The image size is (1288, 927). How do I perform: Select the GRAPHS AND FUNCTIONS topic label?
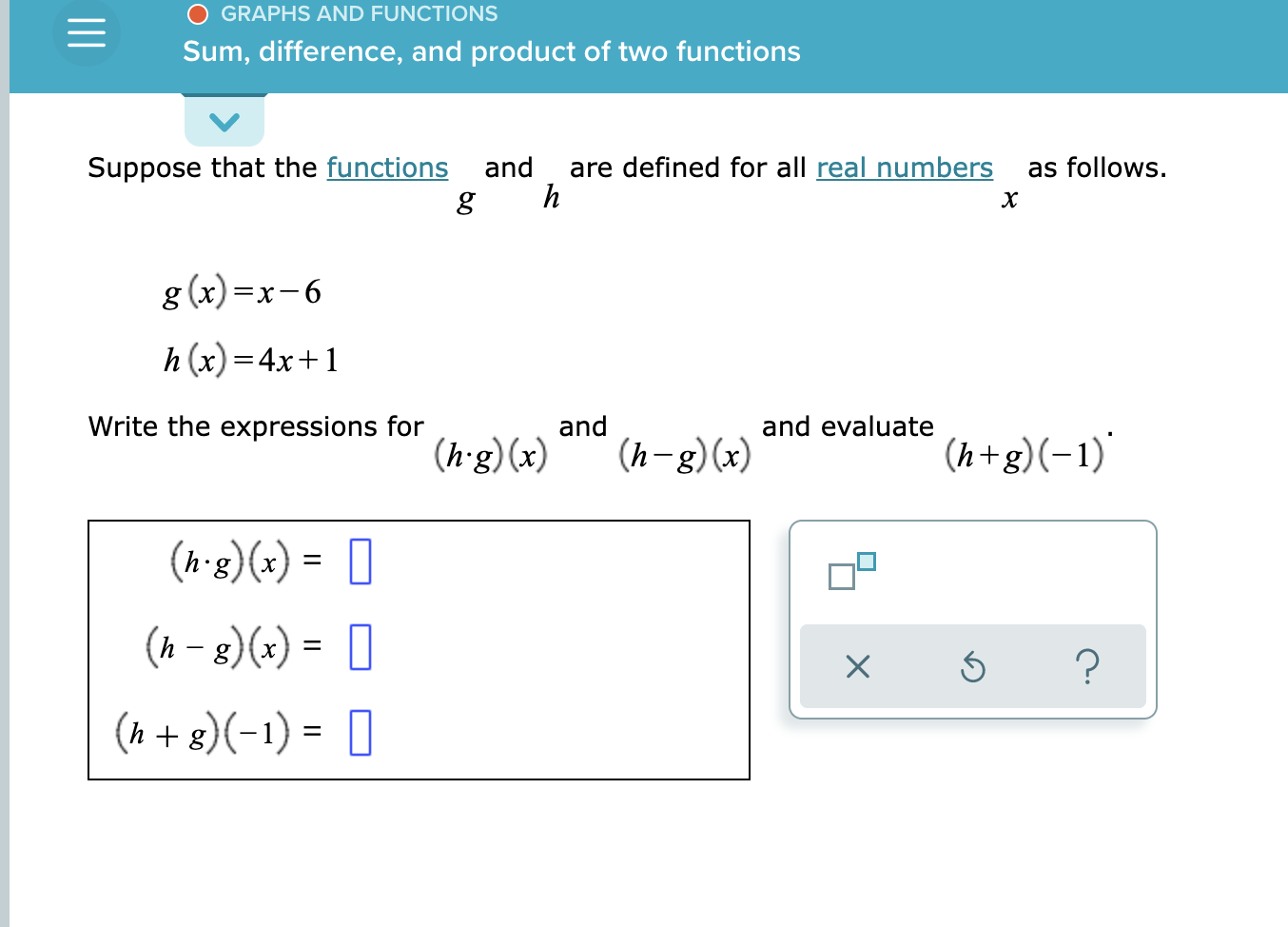coord(359,12)
